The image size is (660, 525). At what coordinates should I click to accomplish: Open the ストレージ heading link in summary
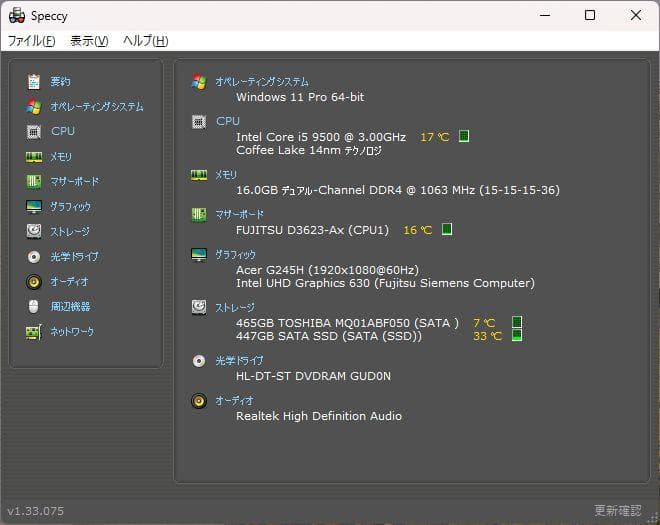coord(235,308)
